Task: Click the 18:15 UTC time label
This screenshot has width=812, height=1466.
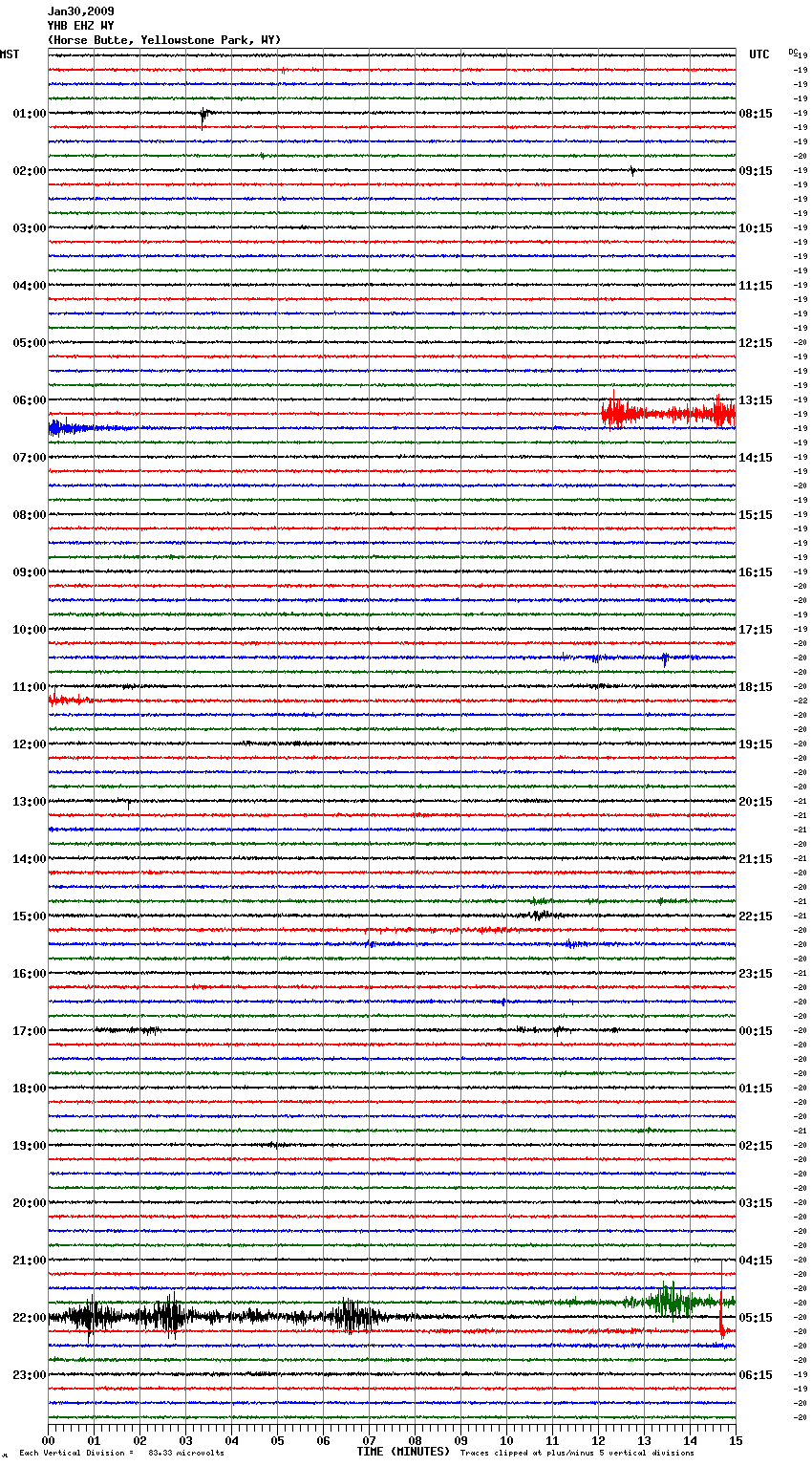Action: coord(756,687)
